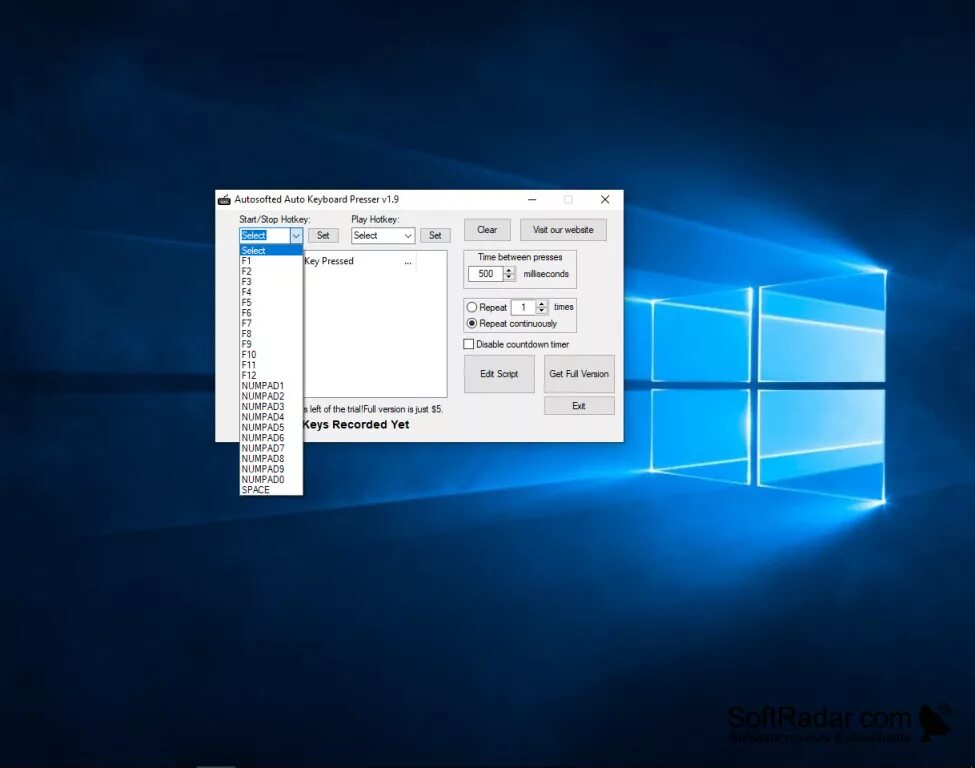The width and height of the screenshot is (975, 768).
Task: Pick F9 in the dropdown list
Action: click(271, 344)
